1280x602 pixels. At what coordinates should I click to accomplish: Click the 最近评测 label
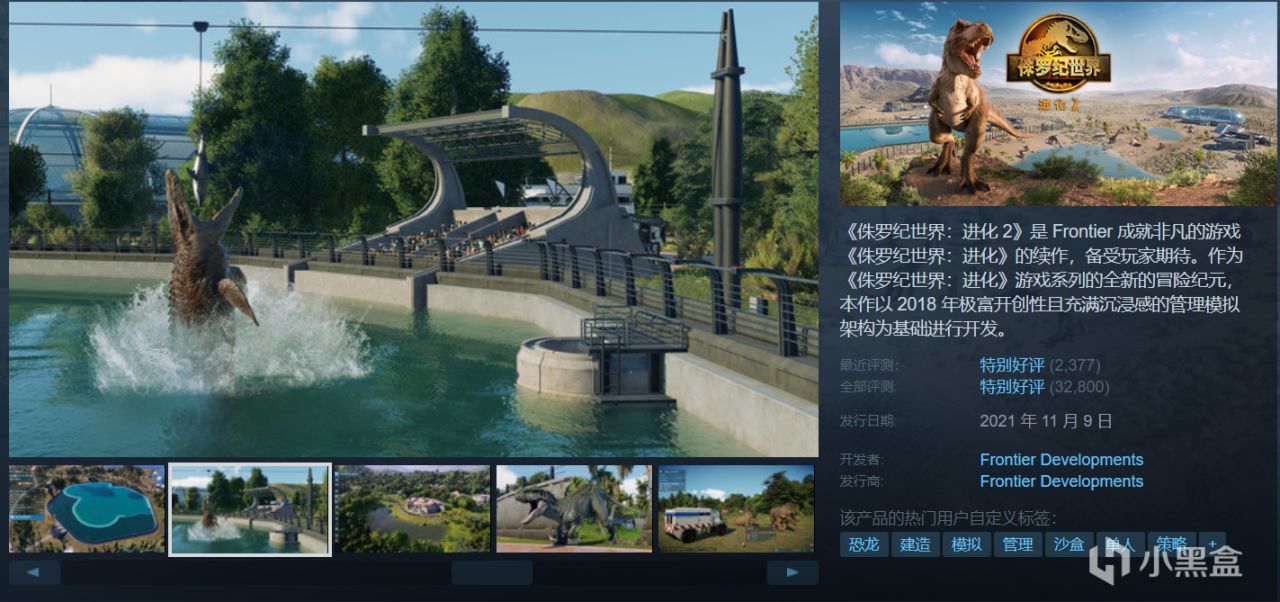868,366
